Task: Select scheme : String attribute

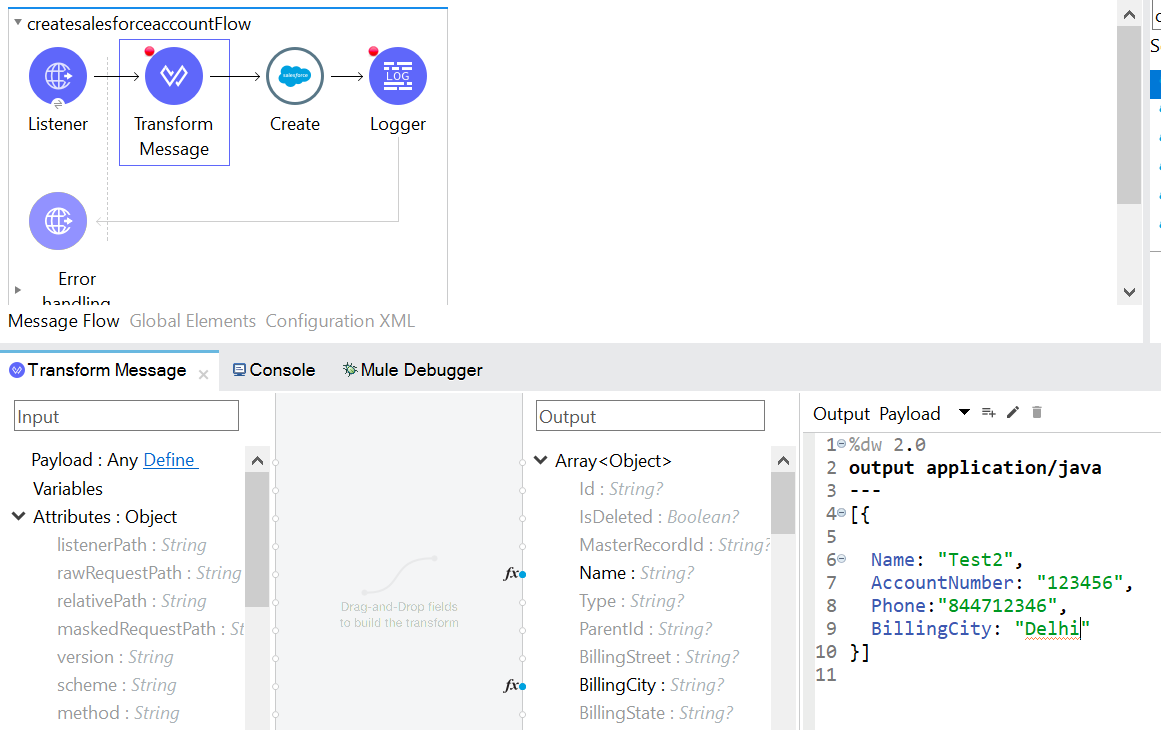Action: pos(117,686)
